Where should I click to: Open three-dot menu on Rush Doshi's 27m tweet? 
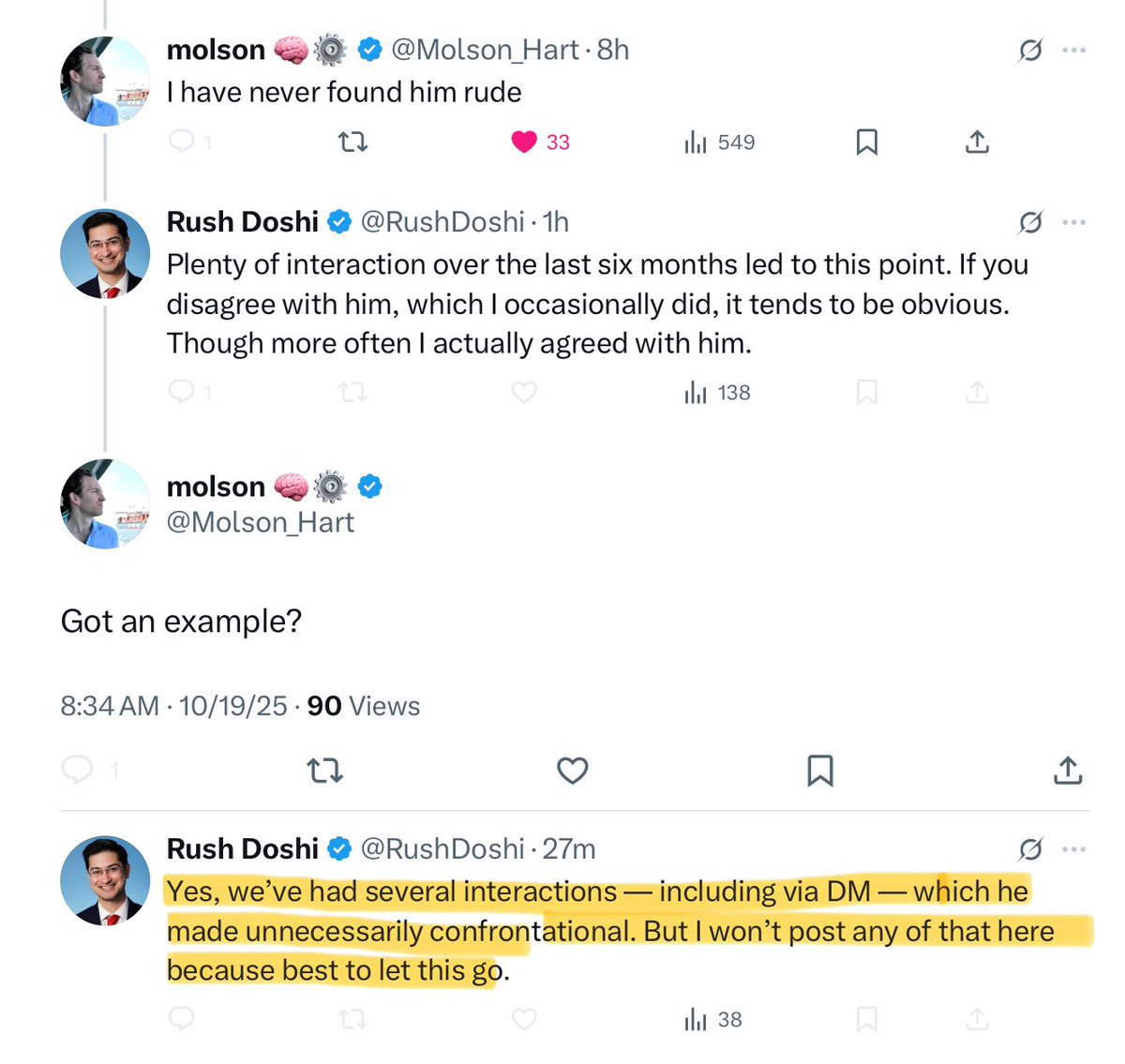click(x=1074, y=849)
